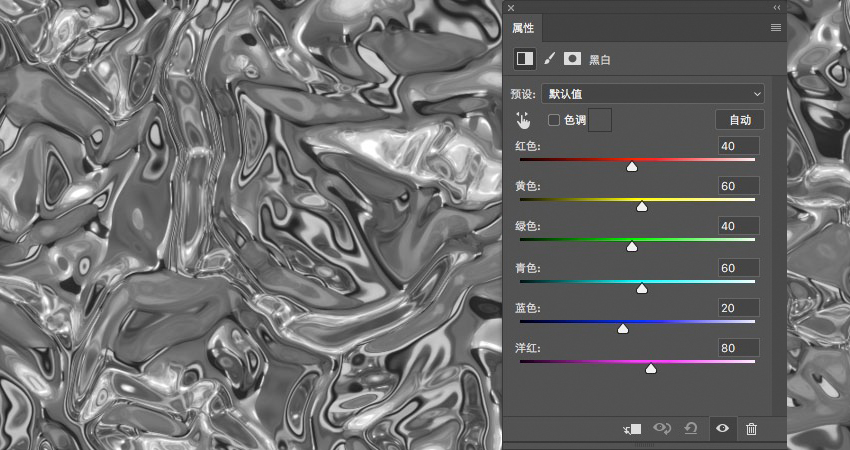Screen dimensions: 850x450
Task: Click the 红色 red slider handle
Action: pyautogui.click(x=632, y=167)
